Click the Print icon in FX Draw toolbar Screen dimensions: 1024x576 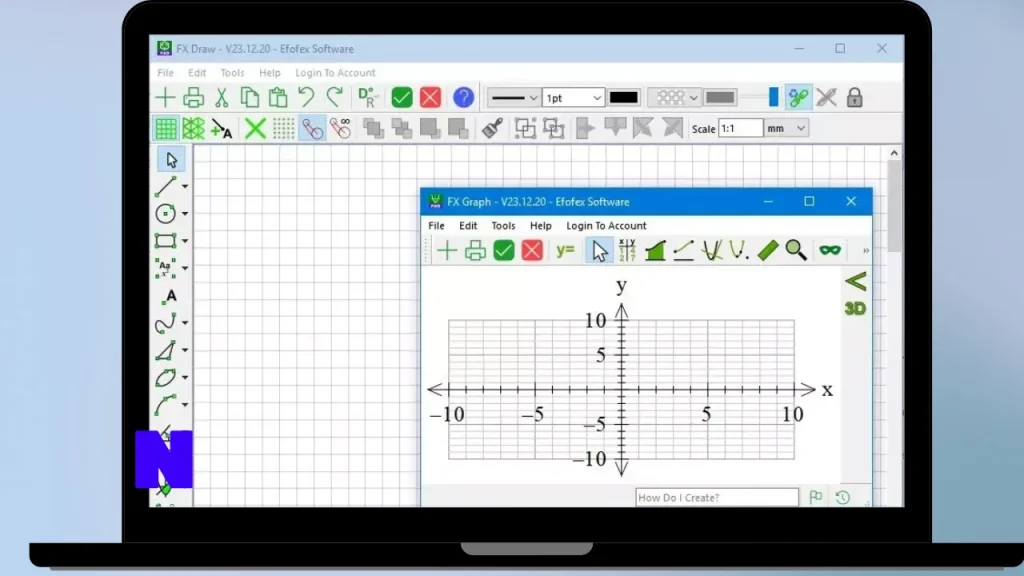pyautogui.click(x=193, y=97)
